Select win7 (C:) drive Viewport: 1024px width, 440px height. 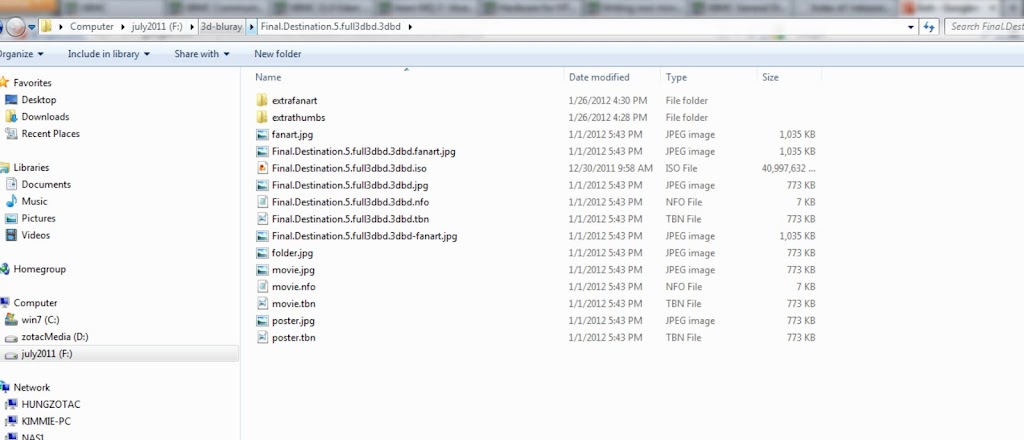[x=40, y=320]
